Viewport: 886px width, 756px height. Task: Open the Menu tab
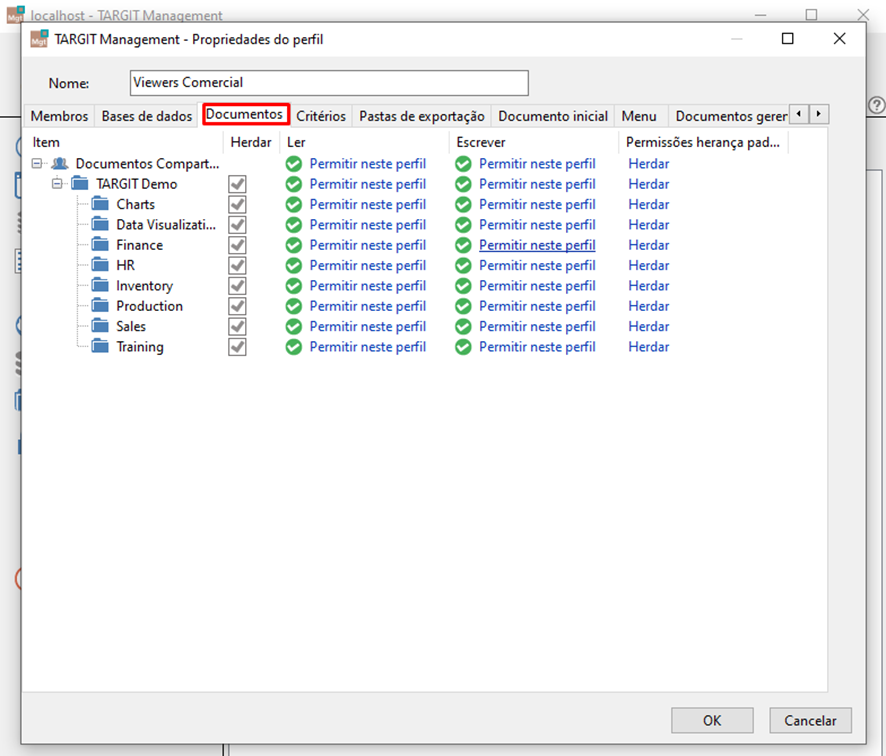639,116
